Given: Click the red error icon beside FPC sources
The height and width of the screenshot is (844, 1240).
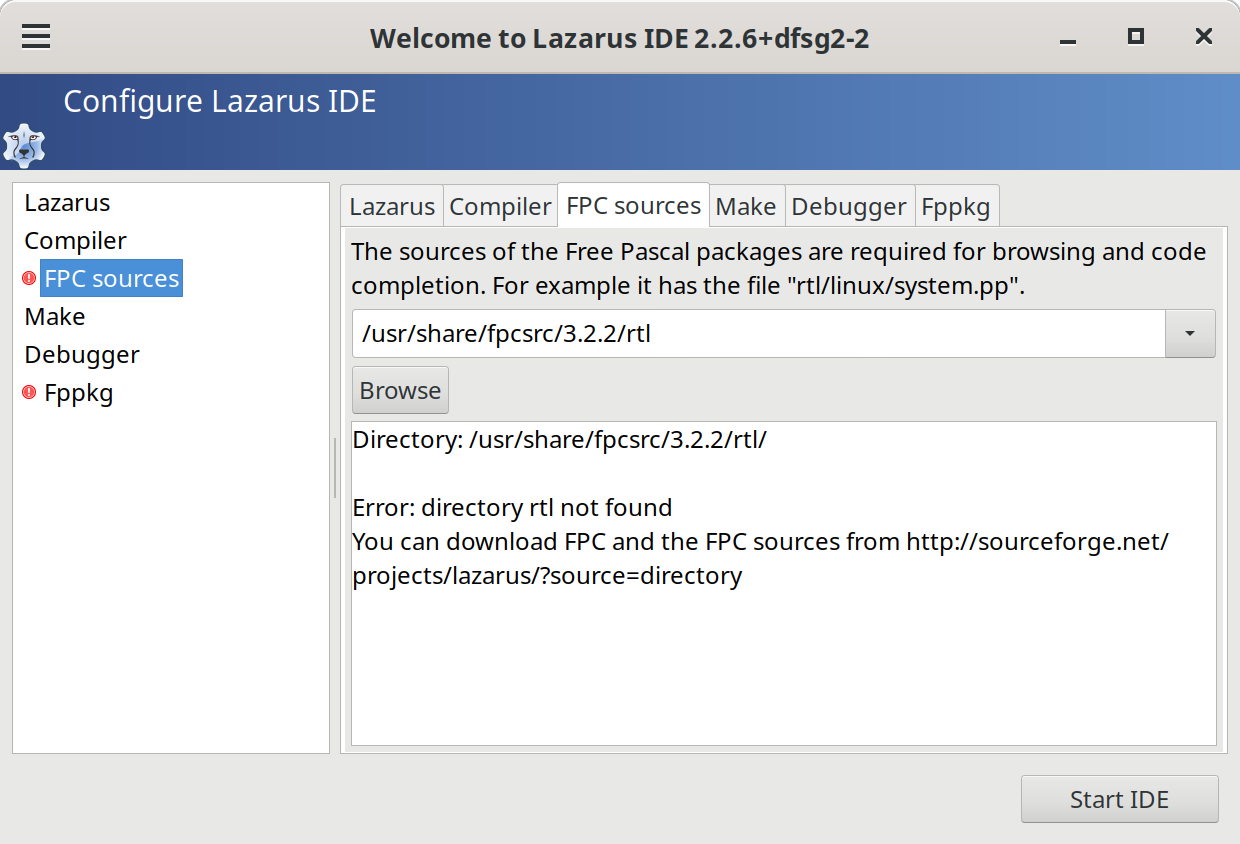Looking at the screenshot, I should tap(29, 279).
